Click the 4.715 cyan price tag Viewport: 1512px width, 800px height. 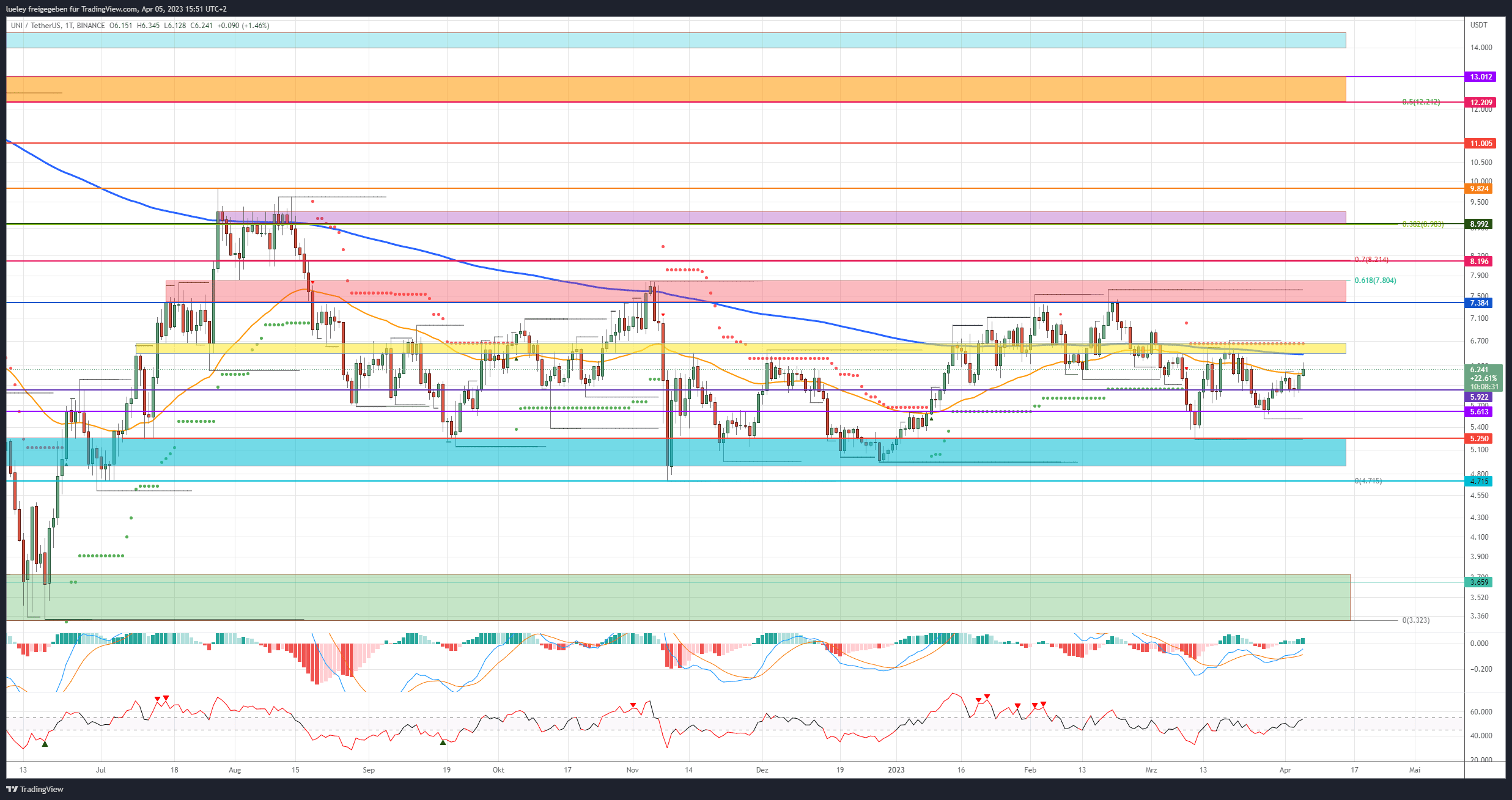[x=1479, y=482]
